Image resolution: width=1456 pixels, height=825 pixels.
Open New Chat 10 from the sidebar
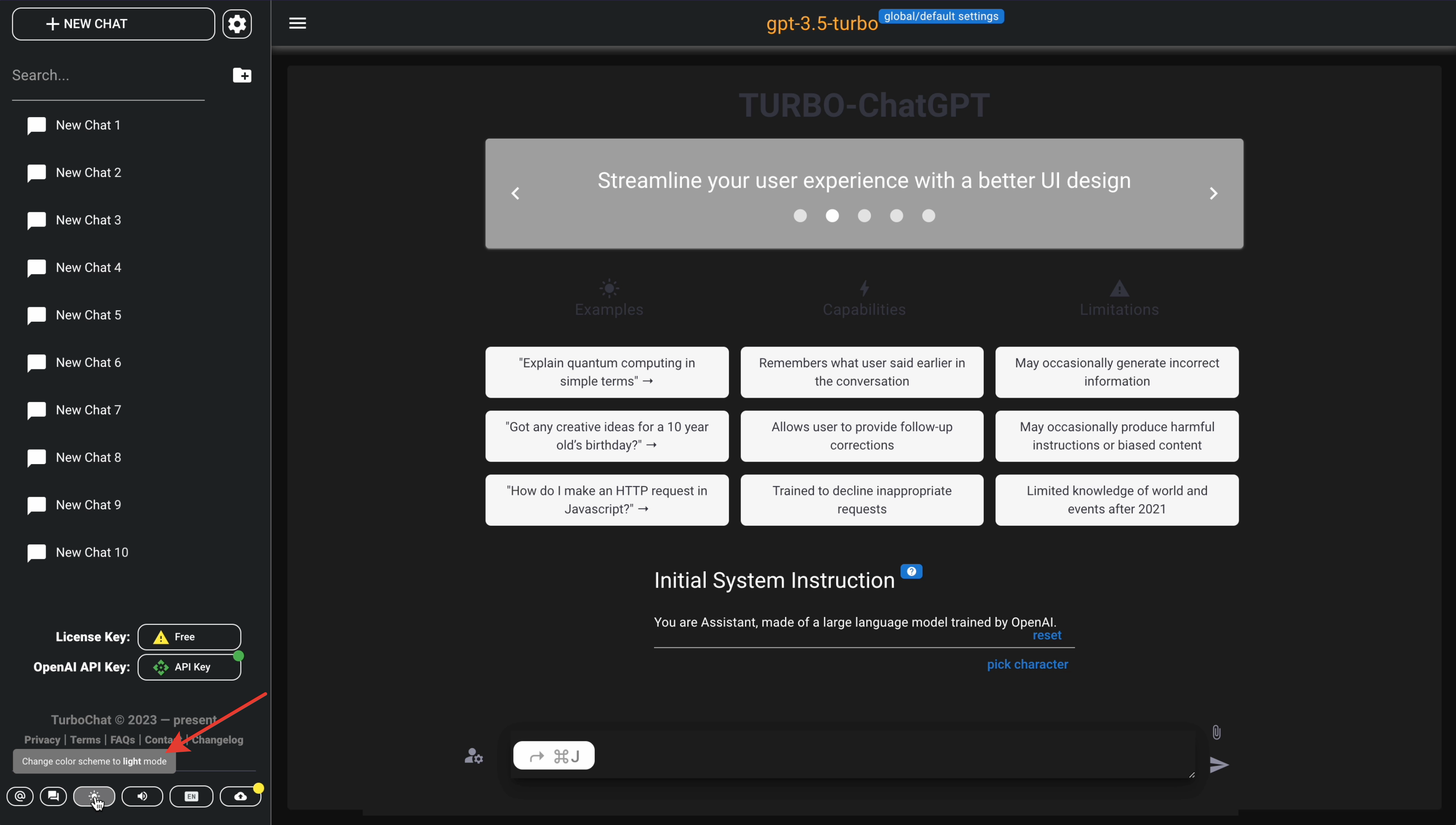coord(92,552)
